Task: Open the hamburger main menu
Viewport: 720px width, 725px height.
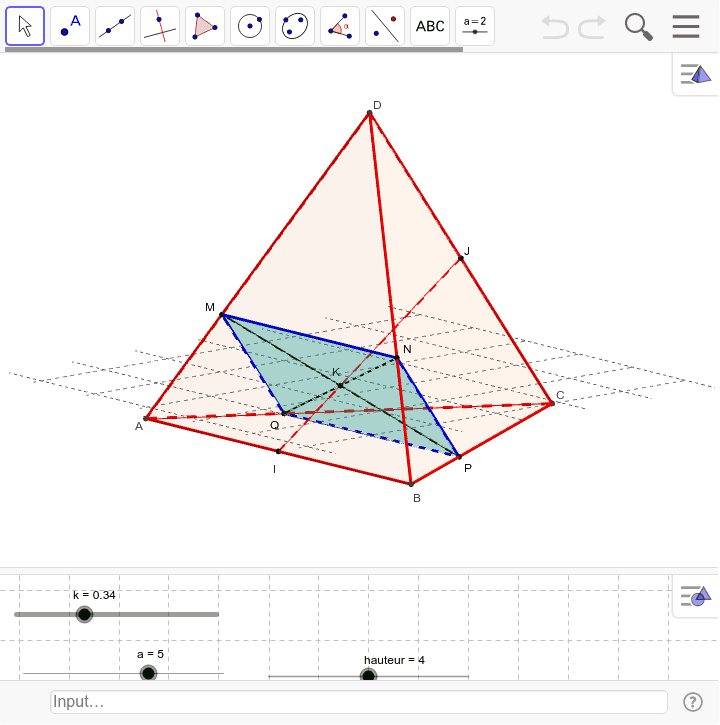Action: click(686, 26)
